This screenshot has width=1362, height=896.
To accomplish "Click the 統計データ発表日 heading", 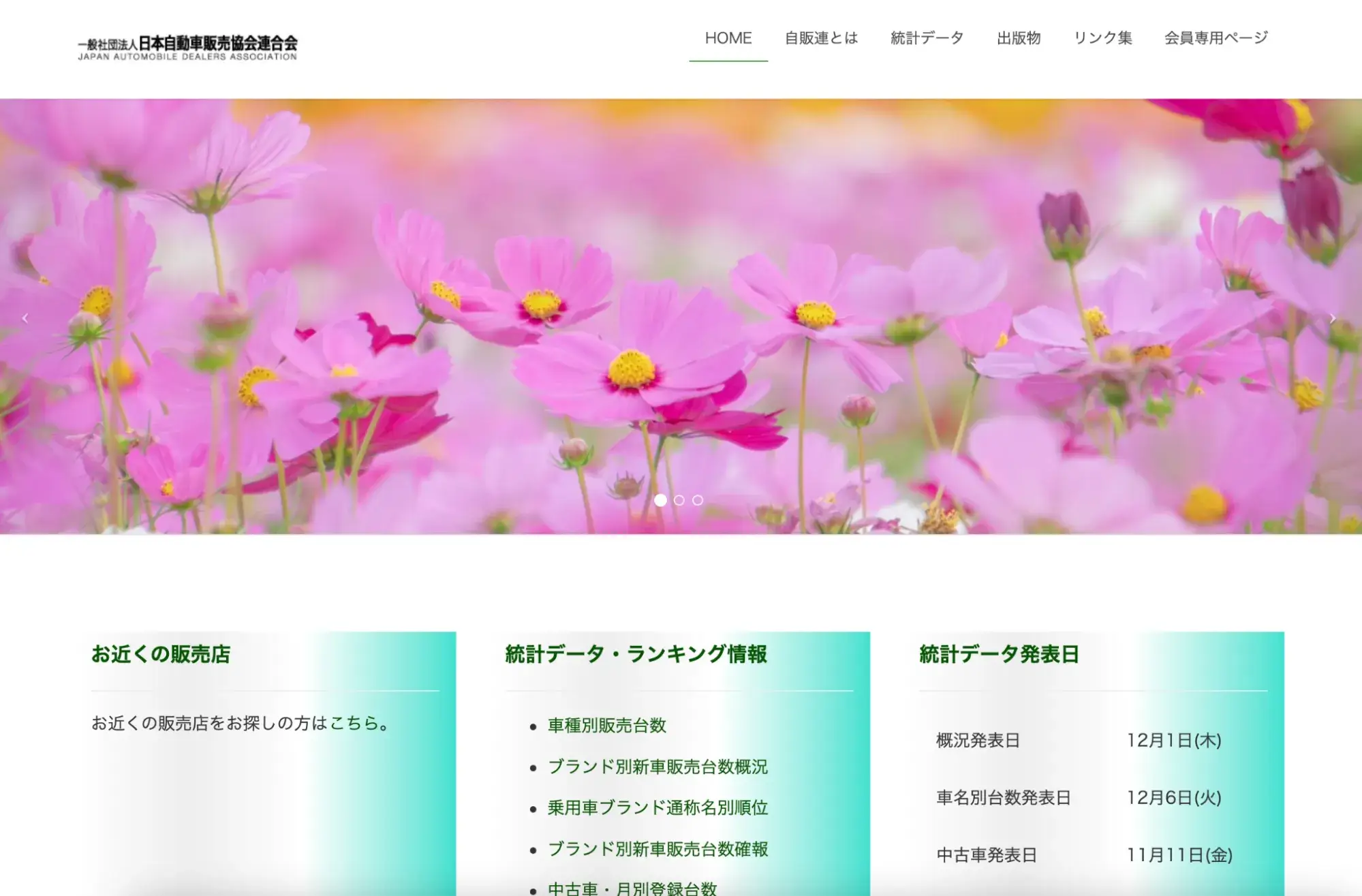I will click(x=999, y=654).
